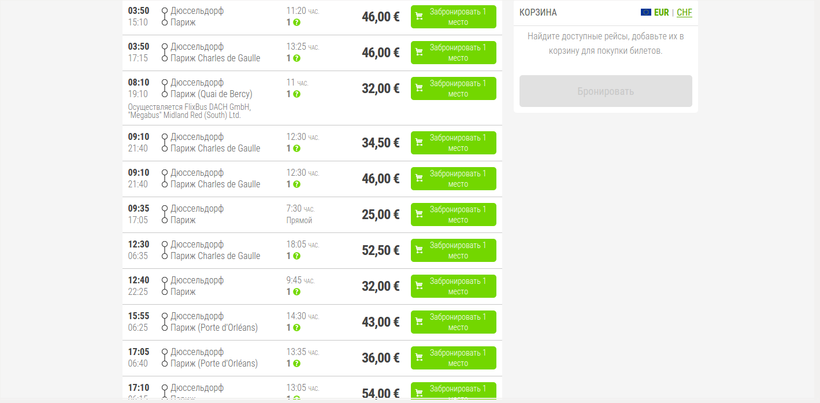Image resolution: width=820 pixels, height=403 pixels.
Task: Switch currency to CHF
Action: [x=684, y=13]
